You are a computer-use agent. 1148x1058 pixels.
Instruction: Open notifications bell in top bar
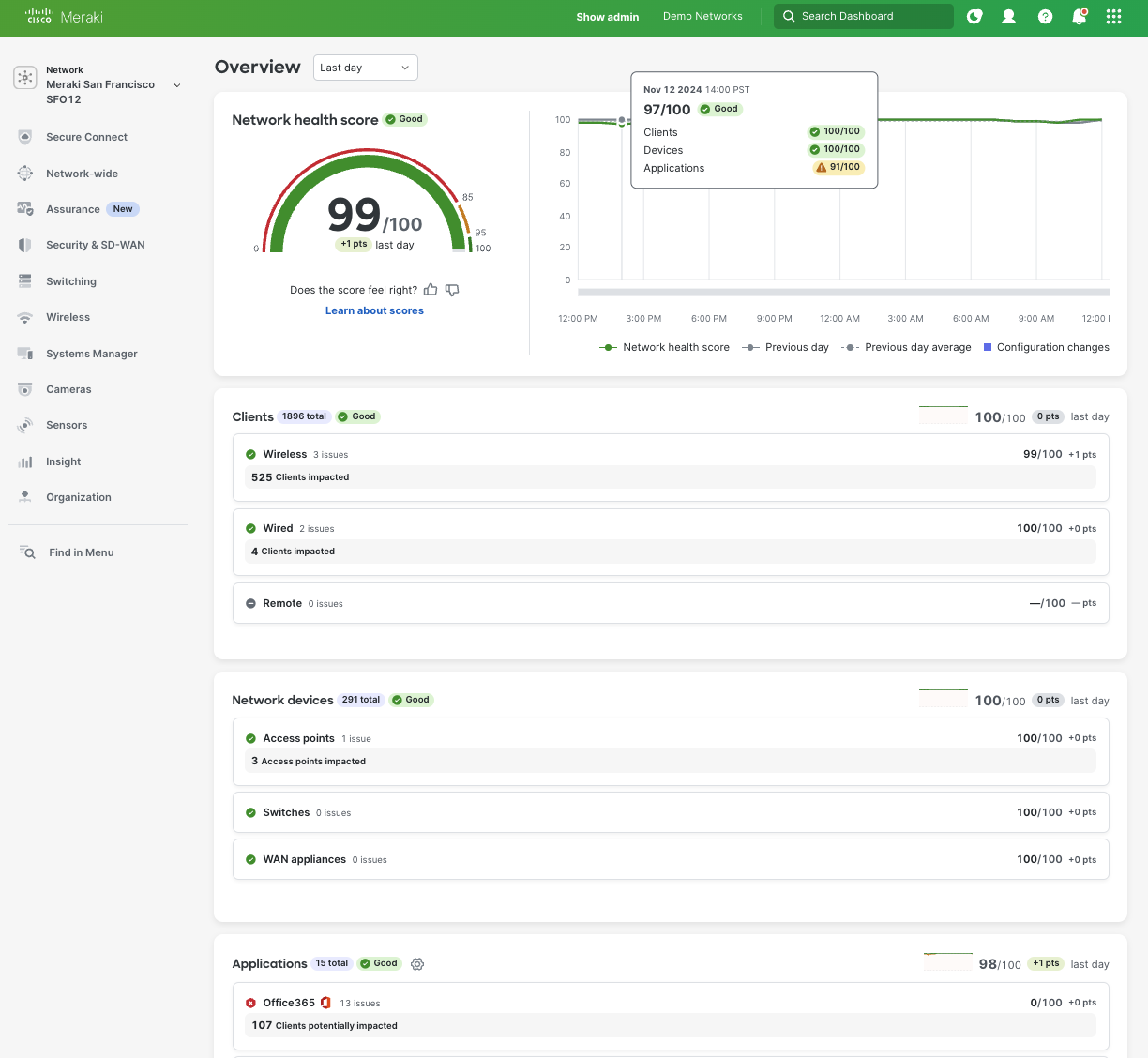click(x=1079, y=16)
